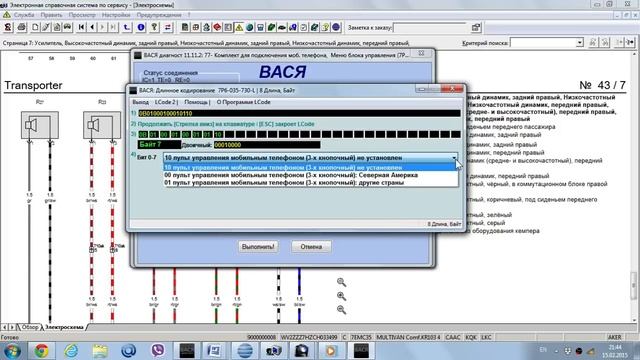640x360 pixels.
Task: Click the red swap arrows toolbar icon
Action: coord(167,27)
